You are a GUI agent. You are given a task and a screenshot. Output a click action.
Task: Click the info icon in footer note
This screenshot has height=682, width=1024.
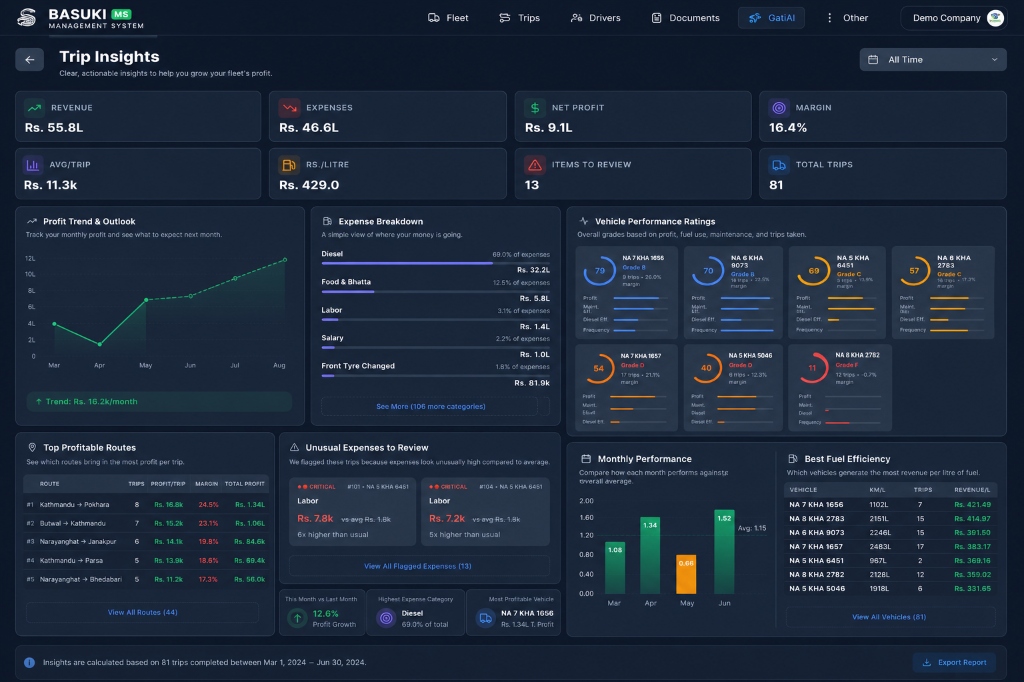click(29, 662)
